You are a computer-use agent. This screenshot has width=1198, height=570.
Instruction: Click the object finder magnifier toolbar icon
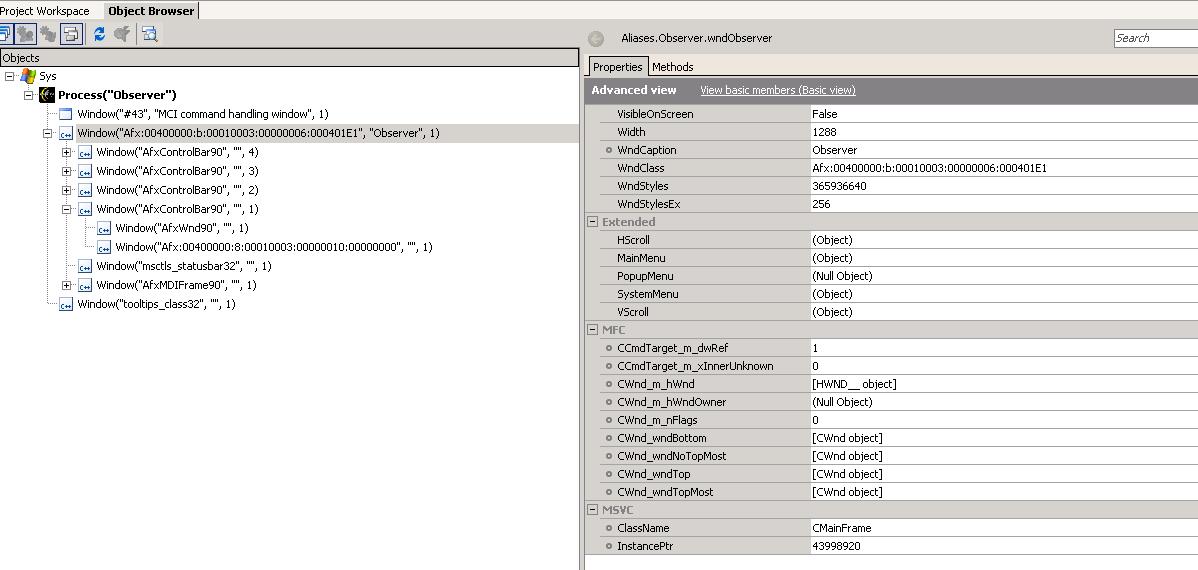[x=149, y=34]
